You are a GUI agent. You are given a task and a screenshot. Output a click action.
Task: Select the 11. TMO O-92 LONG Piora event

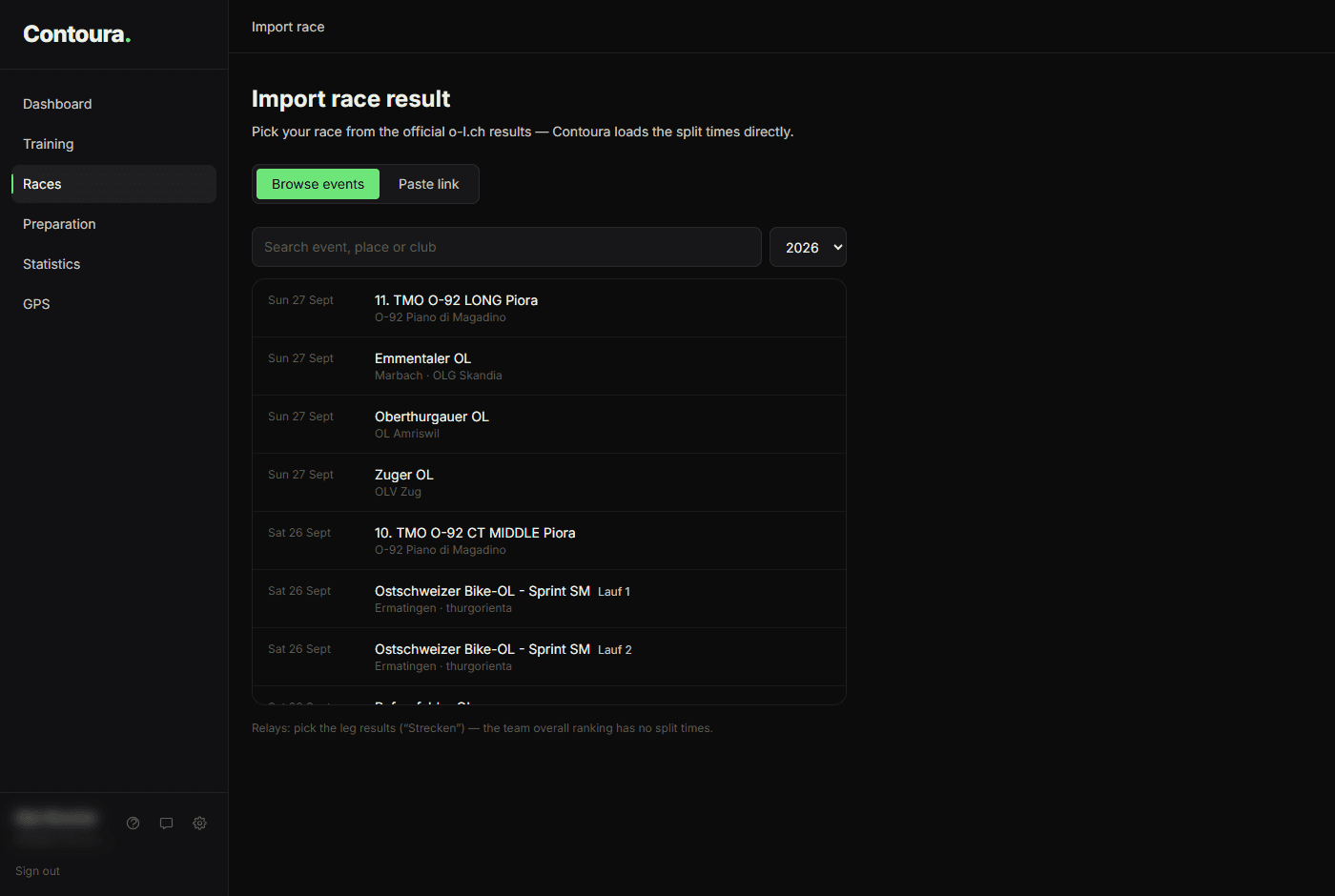point(549,308)
